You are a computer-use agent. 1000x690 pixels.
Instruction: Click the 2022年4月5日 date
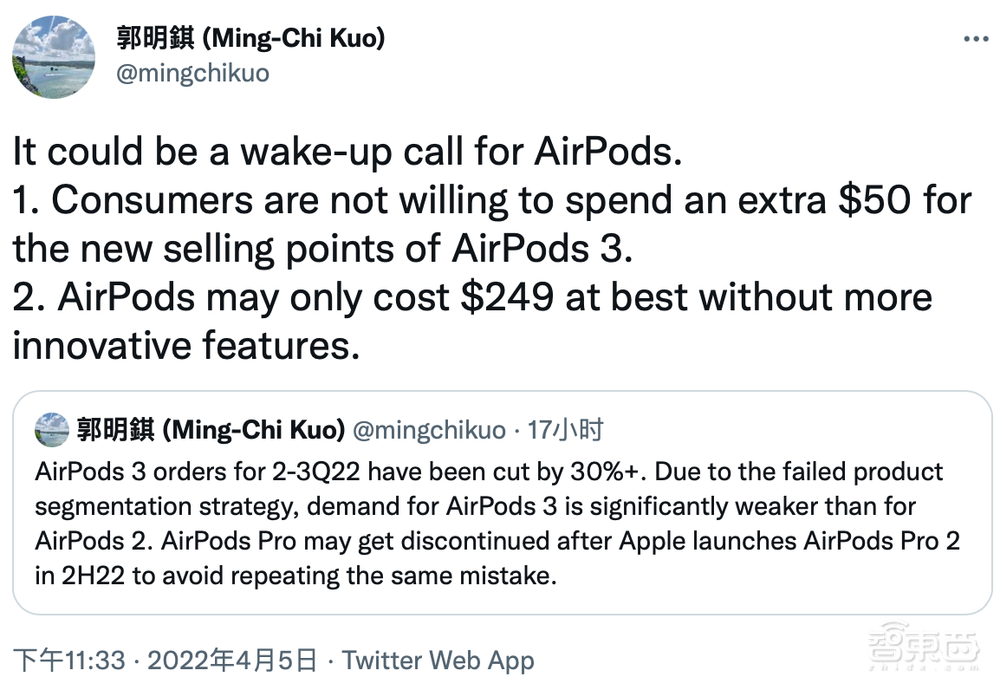(x=232, y=661)
